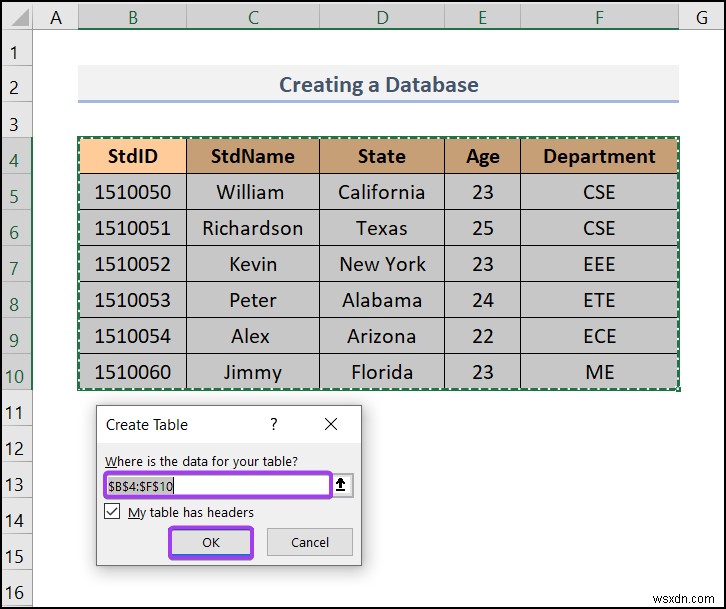The height and width of the screenshot is (609, 726).
Task: Click the California state cell
Action: pos(382,192)
